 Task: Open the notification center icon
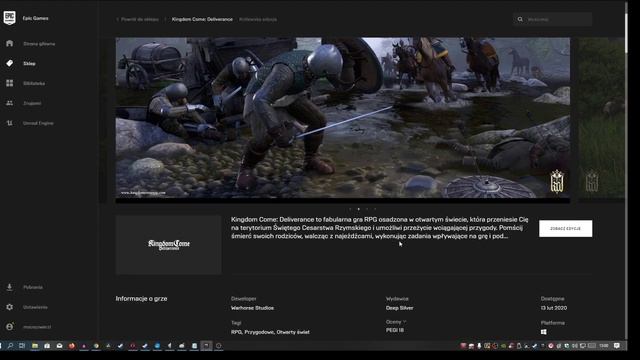coord(617,346)
